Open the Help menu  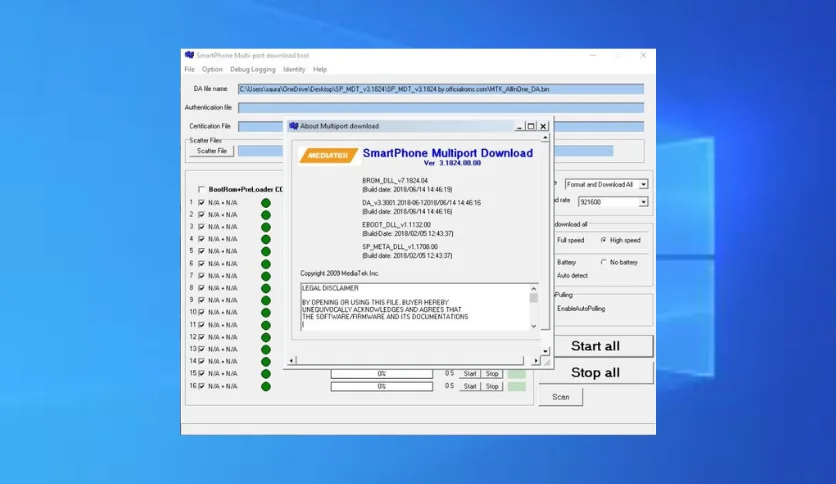click(x=320, y=69)
